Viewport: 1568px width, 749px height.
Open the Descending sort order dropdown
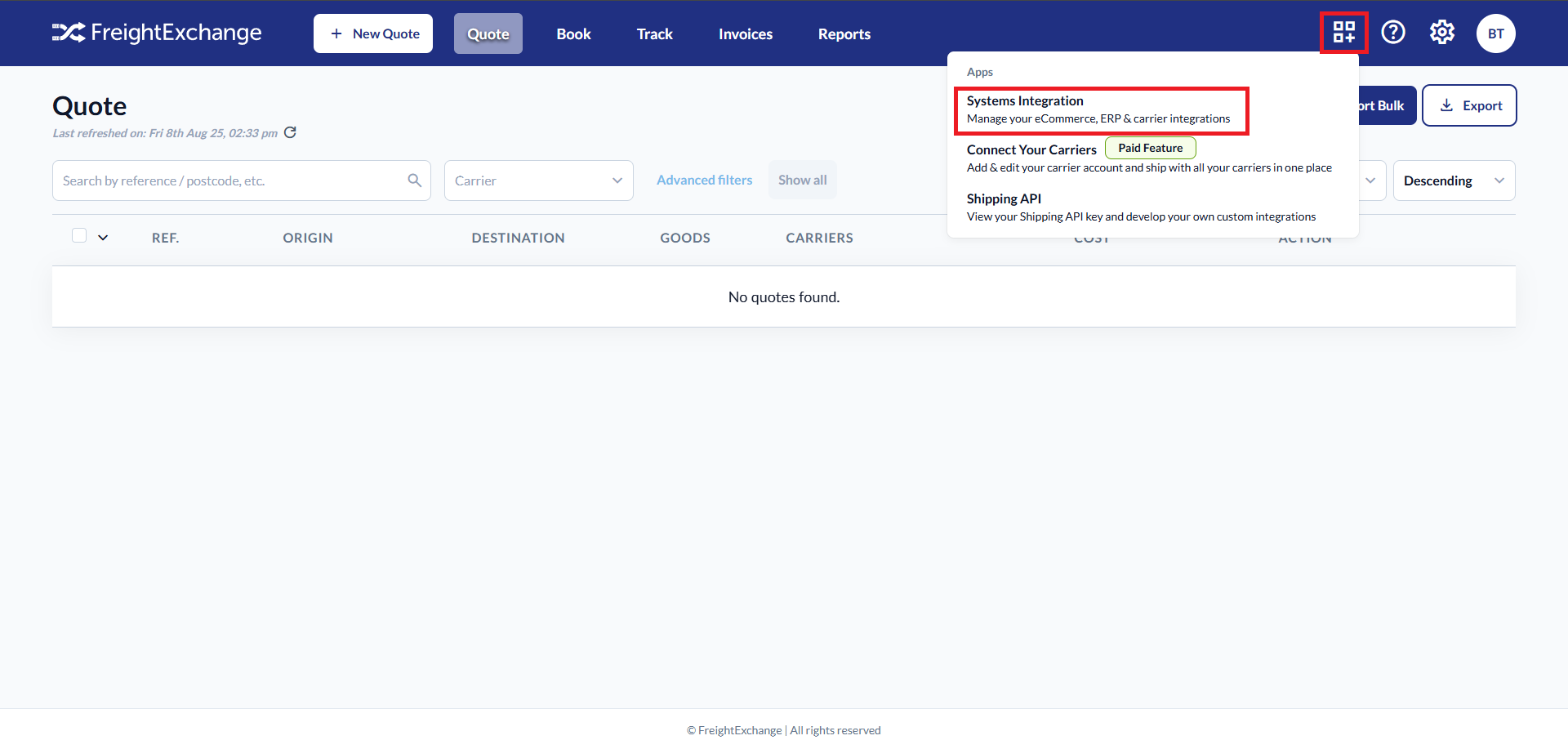(1454, 181)
